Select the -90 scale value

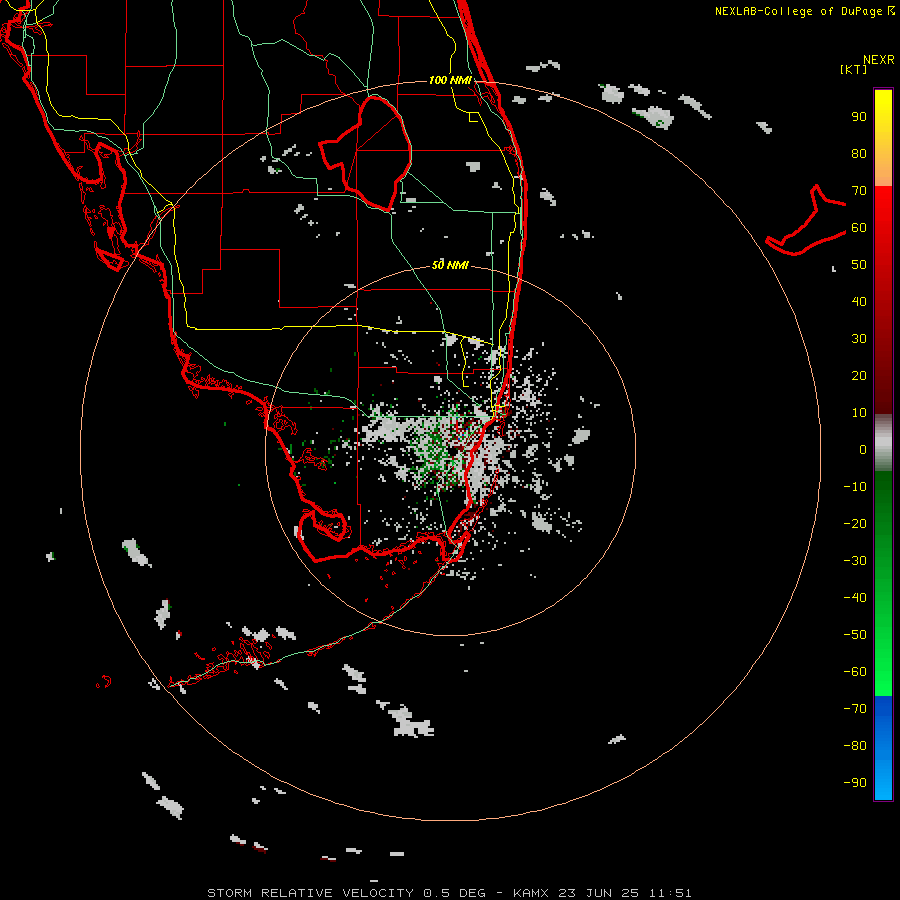855,782
